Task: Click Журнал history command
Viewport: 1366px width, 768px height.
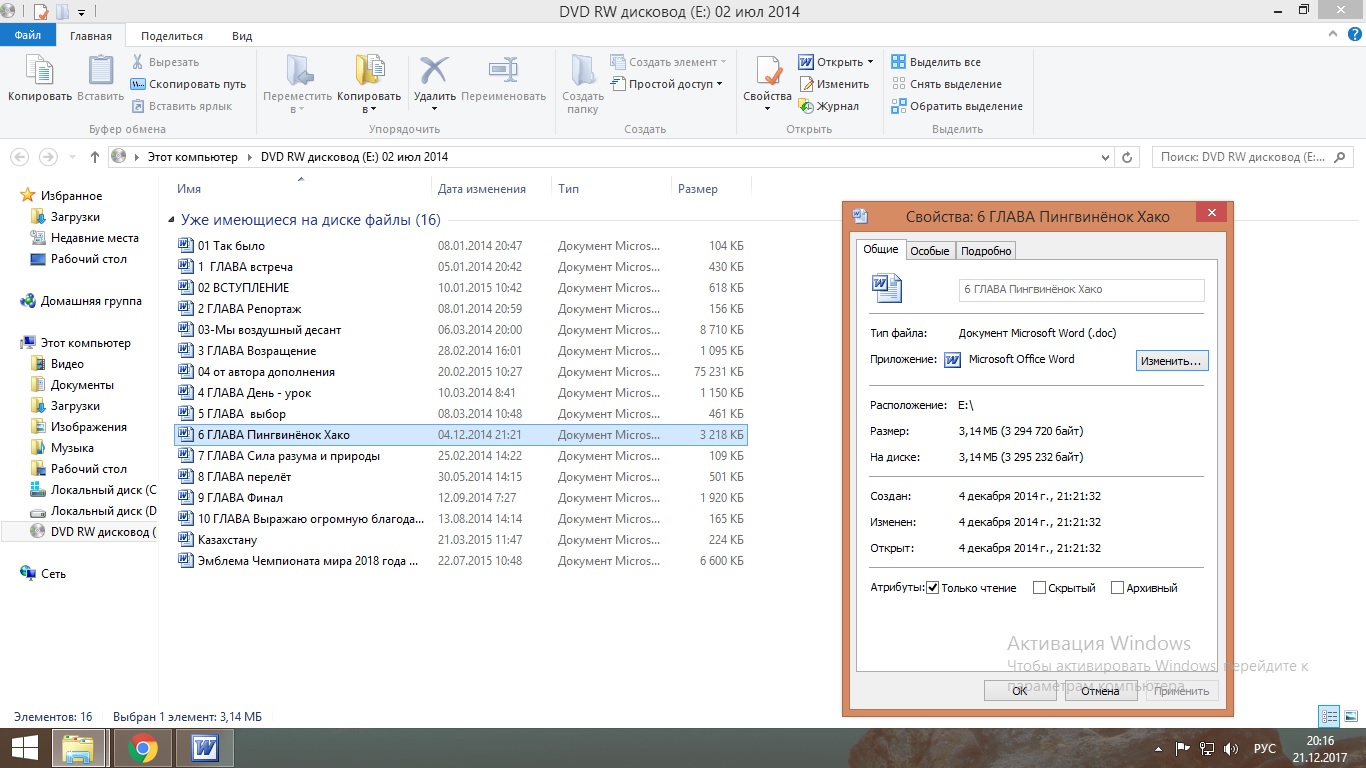Action: click(x=829, y=106)
